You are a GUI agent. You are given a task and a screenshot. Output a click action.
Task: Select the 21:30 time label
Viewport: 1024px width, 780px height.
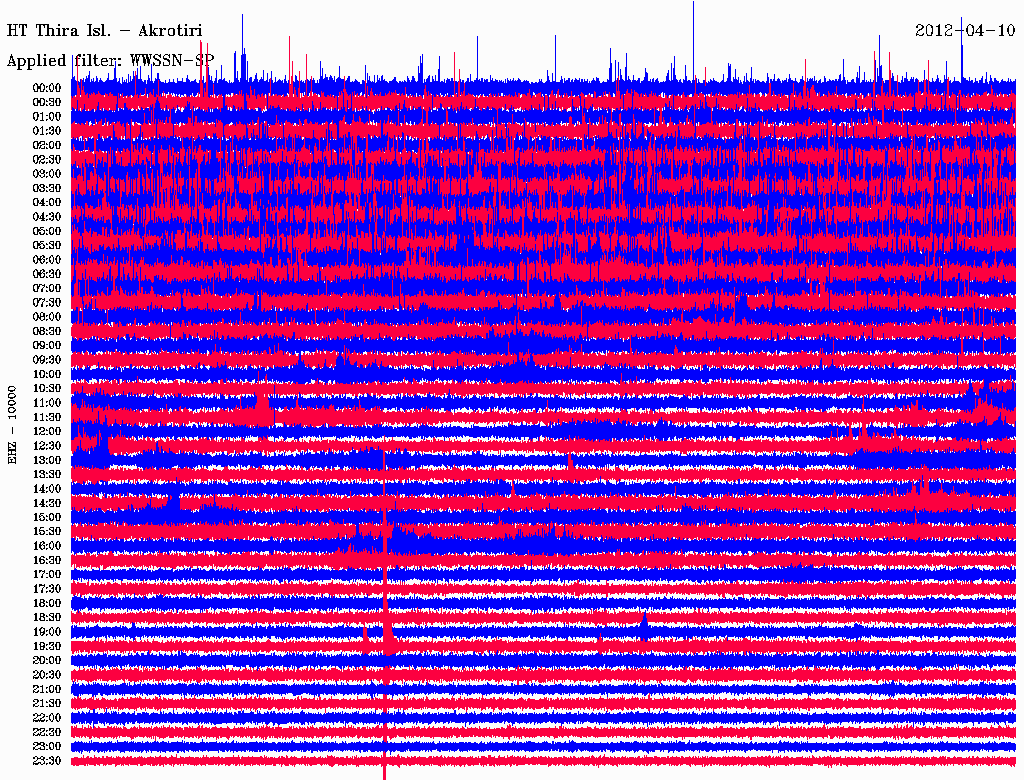[x=47, y=704]
